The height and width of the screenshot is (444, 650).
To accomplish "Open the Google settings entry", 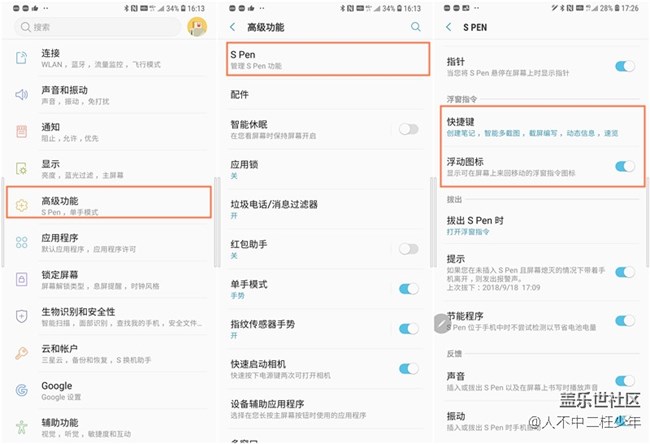I will pyautogui.click(x=109, y=391).
